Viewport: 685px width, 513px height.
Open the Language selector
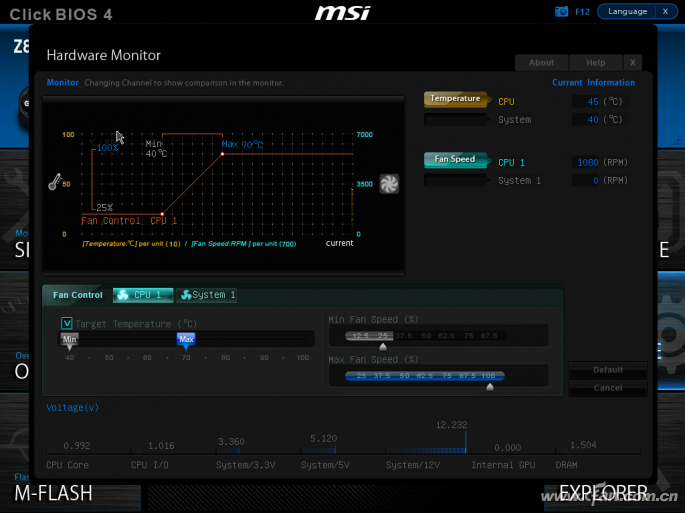point(627,11)
